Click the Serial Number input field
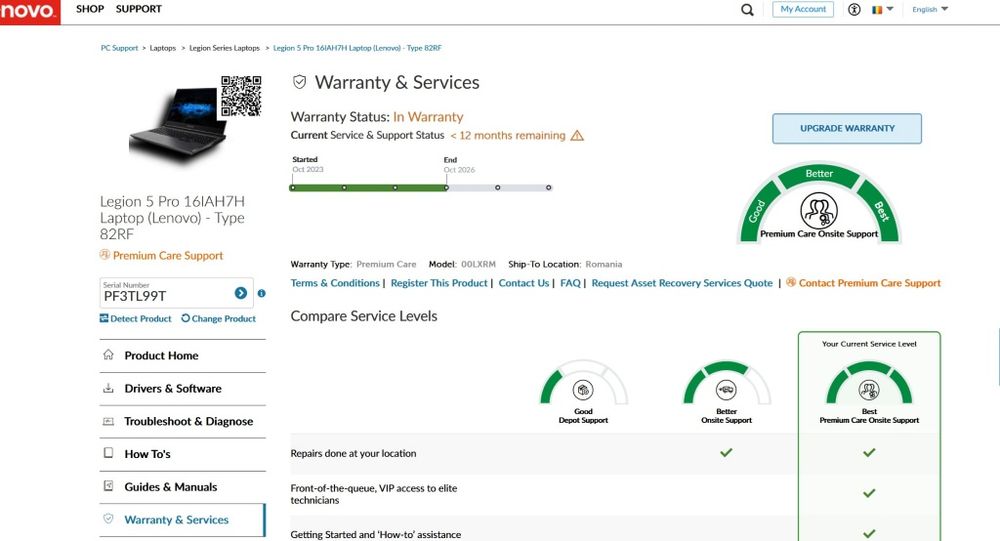This screenshot has width=1000, height=541. (x=165, y=295)
